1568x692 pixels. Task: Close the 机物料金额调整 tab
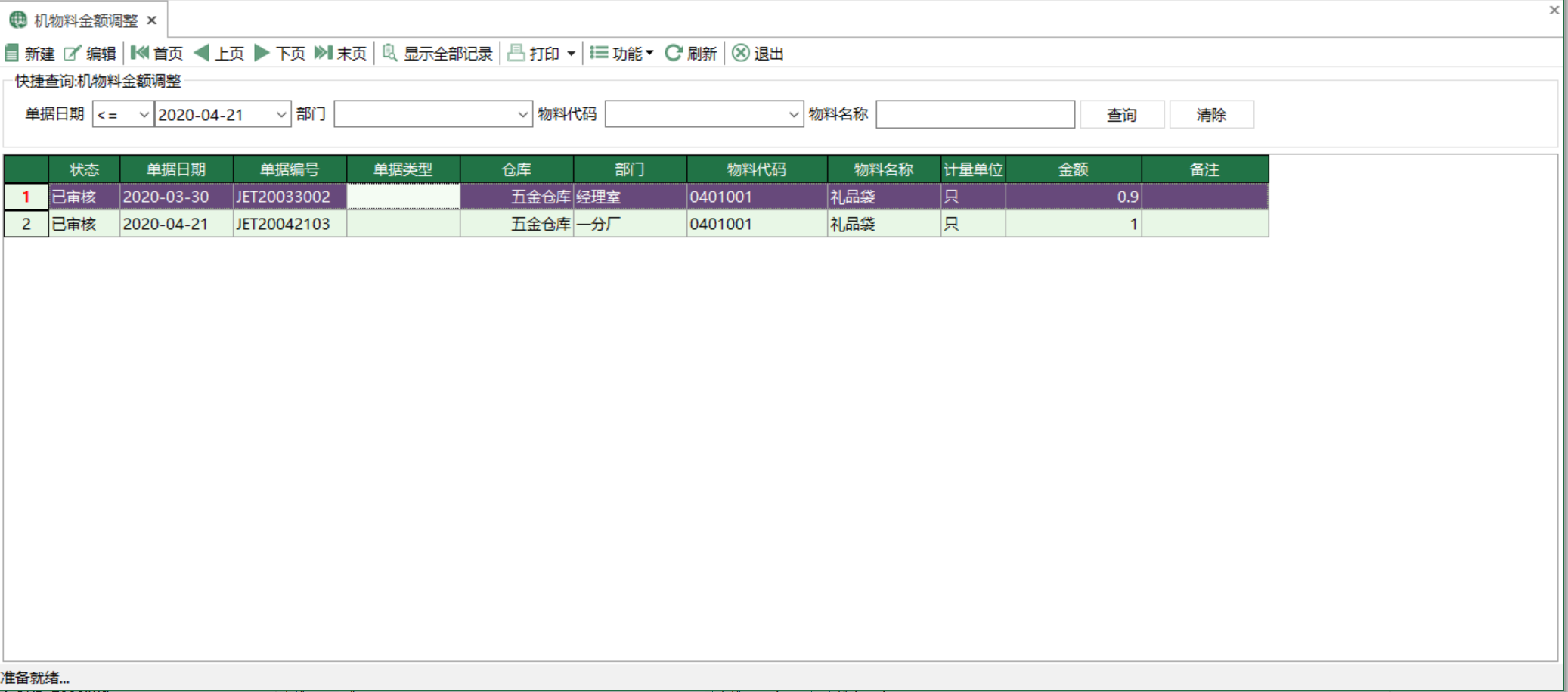tap(152, 20)
